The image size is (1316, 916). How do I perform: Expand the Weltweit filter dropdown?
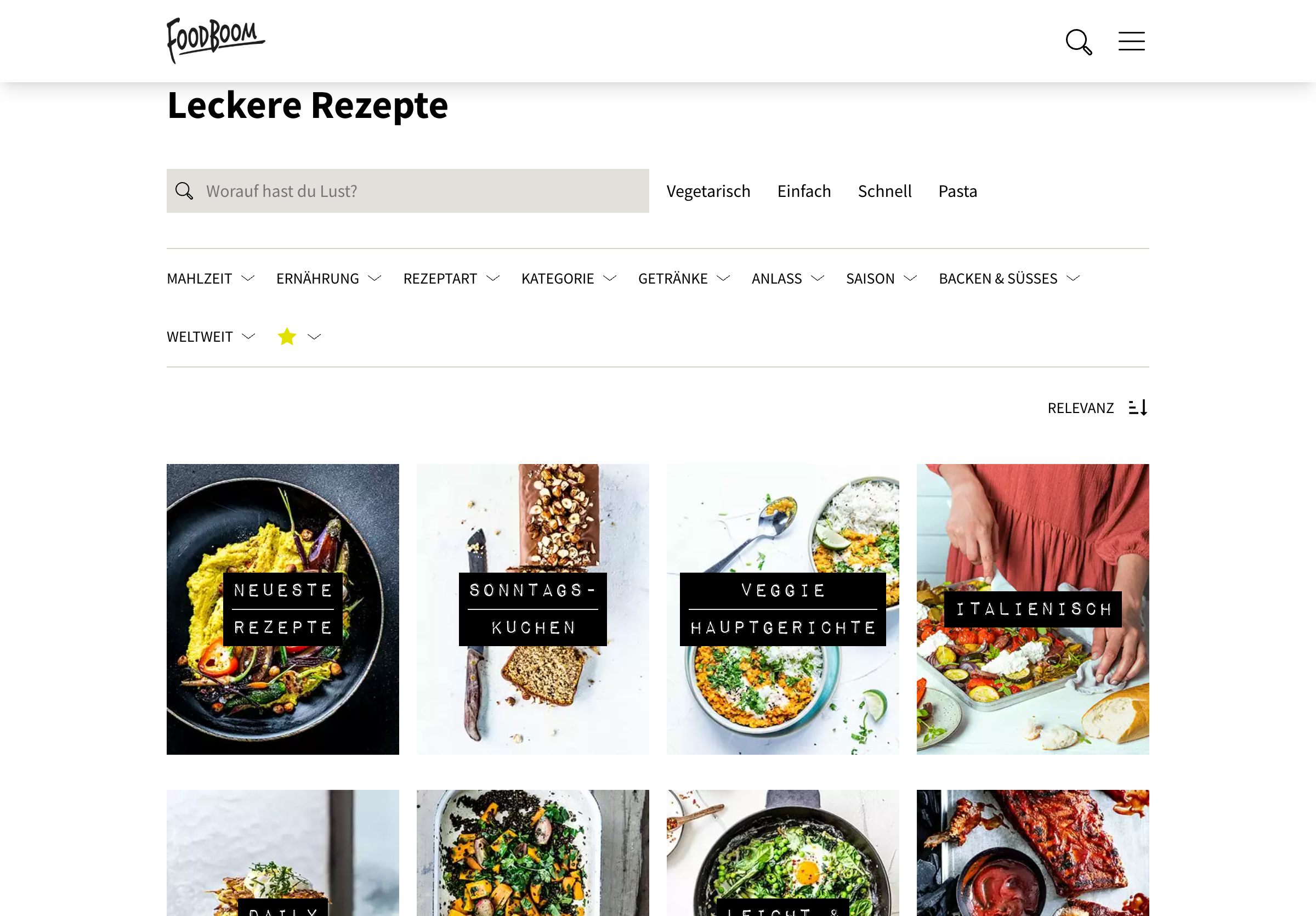[211, 336]
